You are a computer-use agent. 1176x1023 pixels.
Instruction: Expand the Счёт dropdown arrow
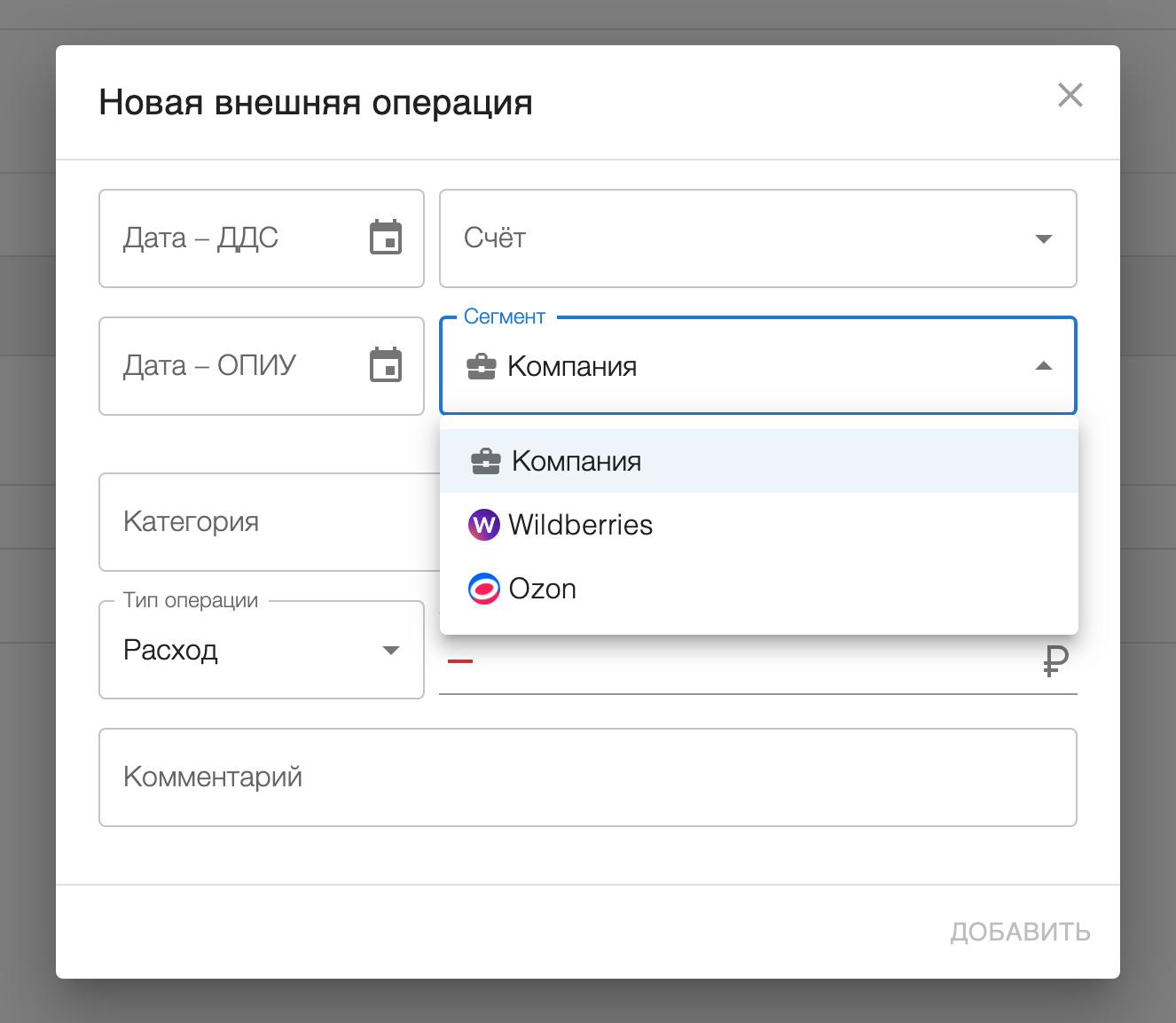(x=1044, y=238)
